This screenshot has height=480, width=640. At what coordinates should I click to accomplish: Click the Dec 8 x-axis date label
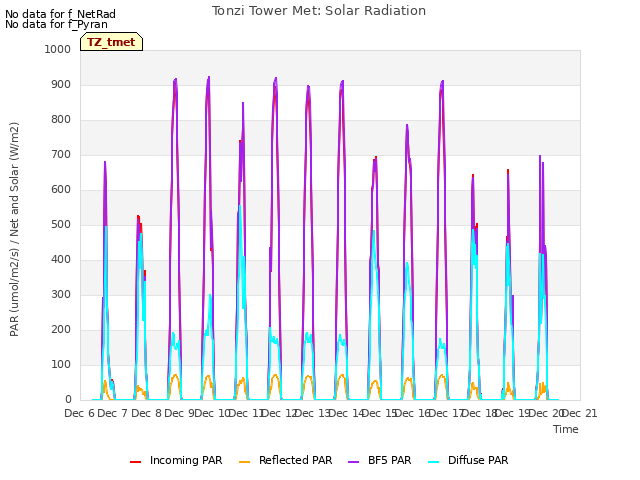(146, 413)
